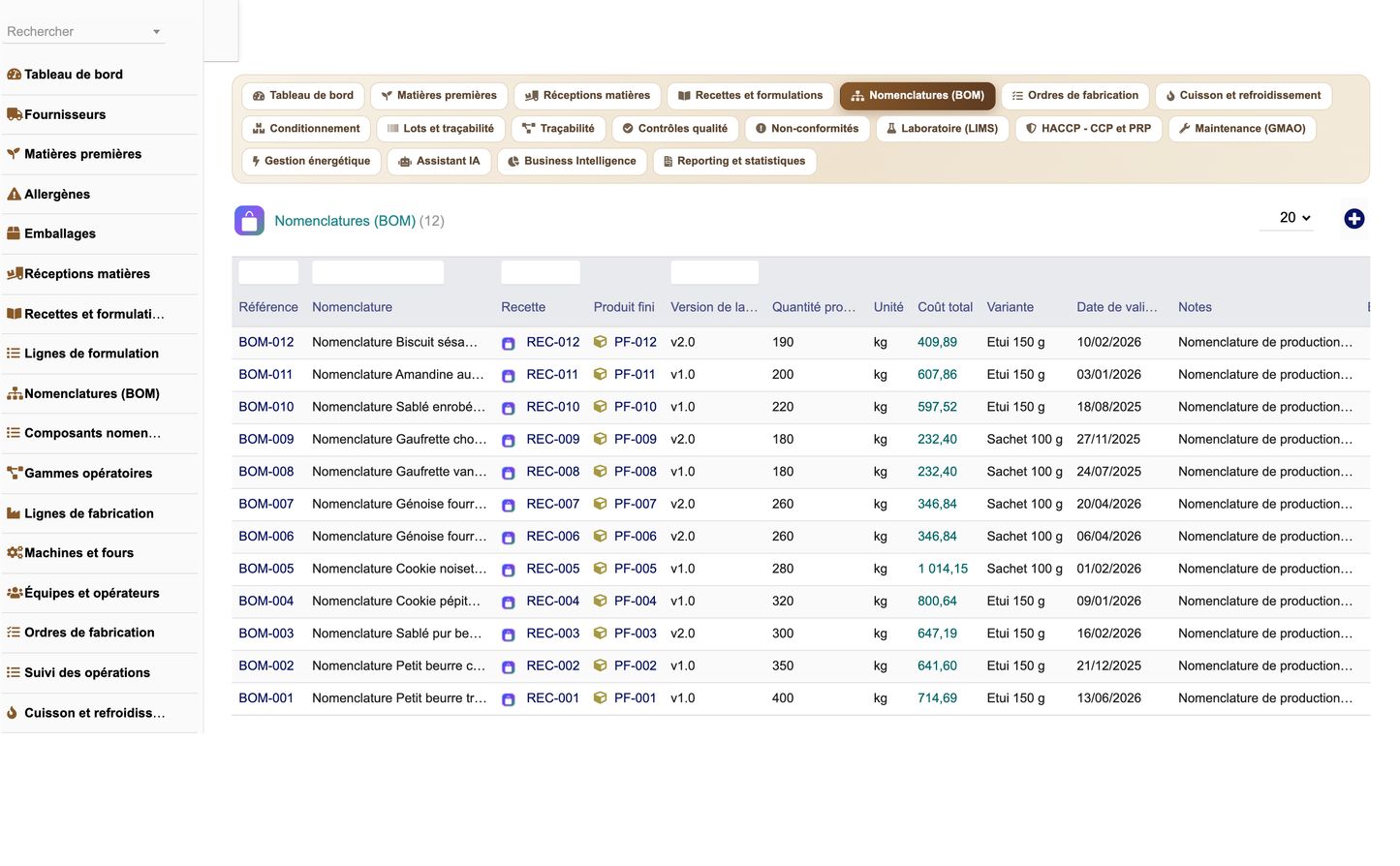Open Reporting et statistiques tab
The height and width of the screenshot is (866, 1400).
coord(734,162)
